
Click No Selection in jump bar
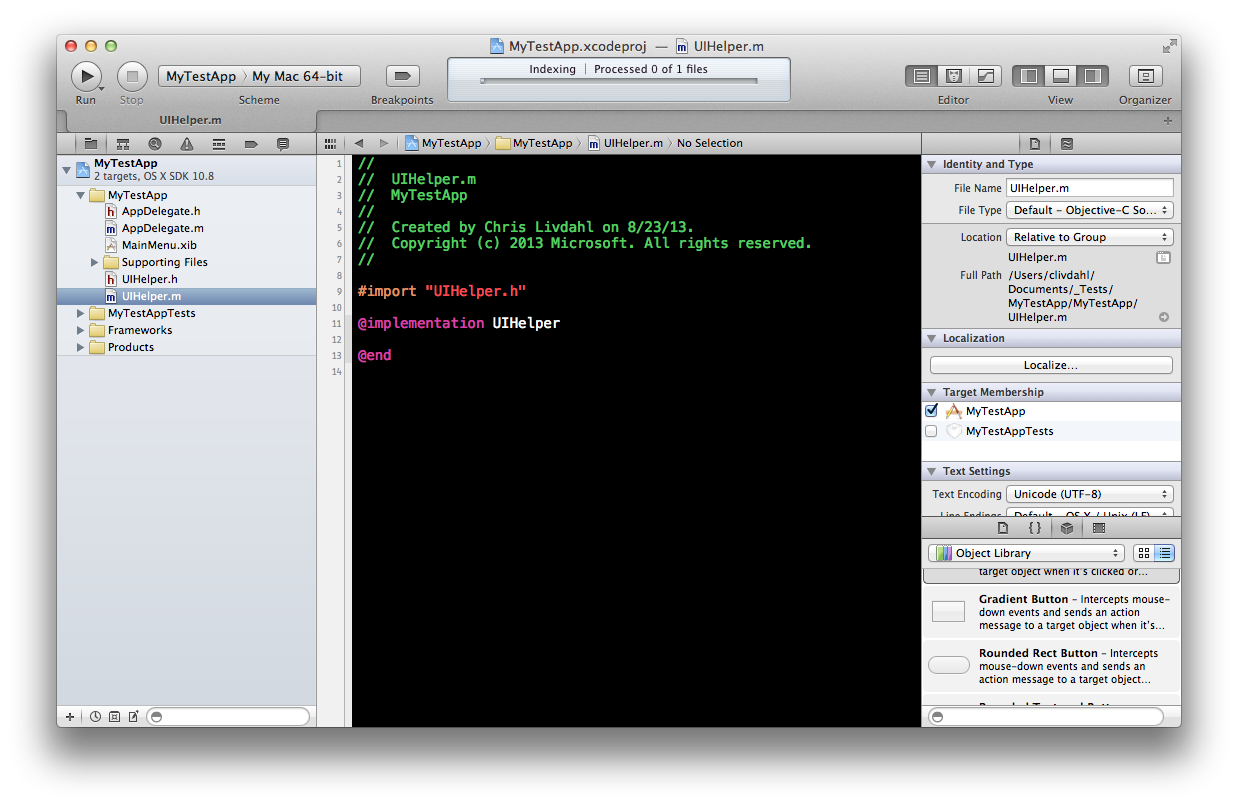coord(710,143)
